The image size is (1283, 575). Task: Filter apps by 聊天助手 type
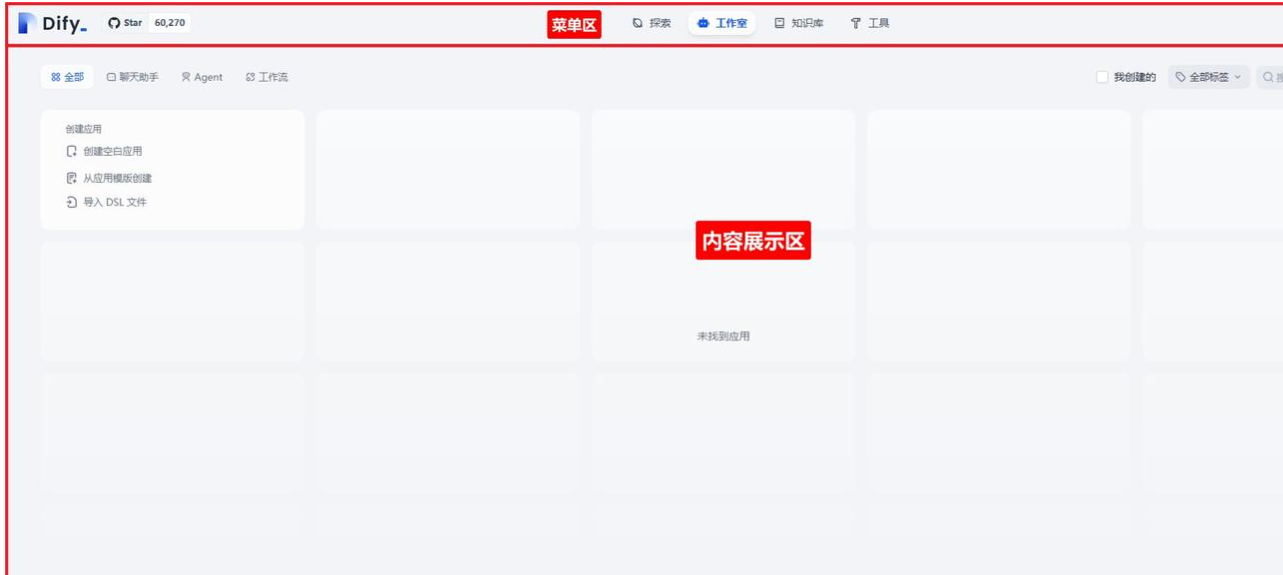point(133,77)
